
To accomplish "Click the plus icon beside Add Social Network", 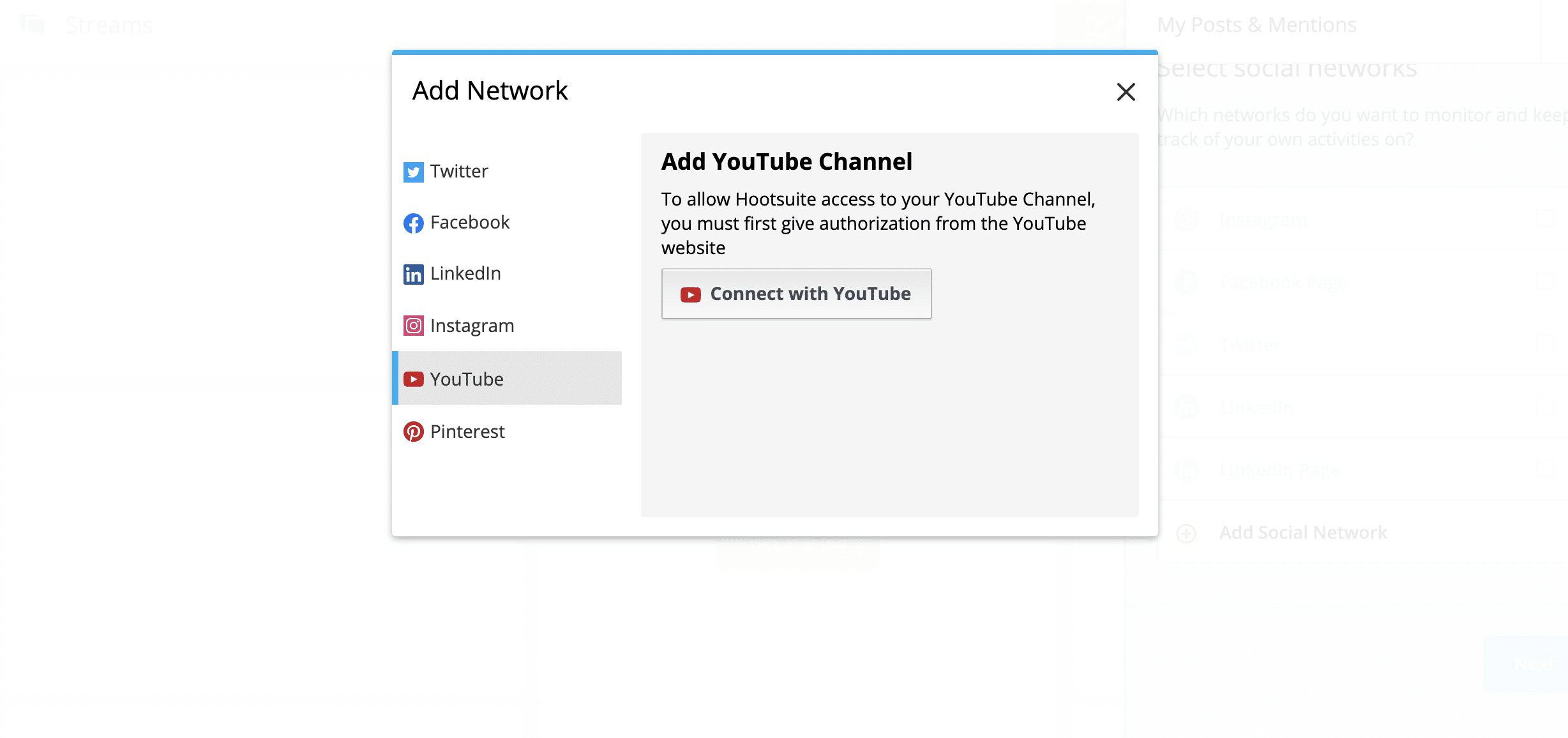I will point(1186,532).
